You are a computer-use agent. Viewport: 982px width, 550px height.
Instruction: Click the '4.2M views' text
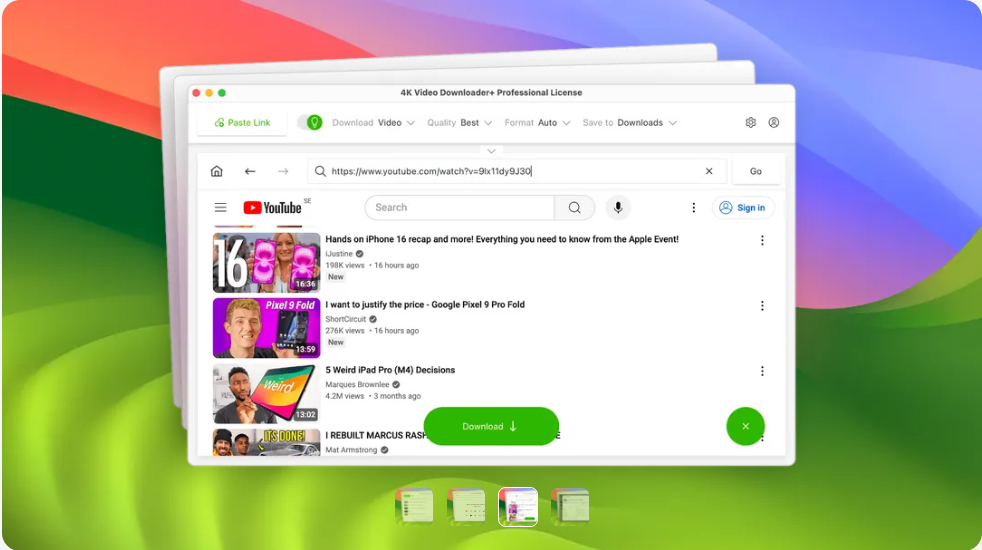(x=344, y=397)
